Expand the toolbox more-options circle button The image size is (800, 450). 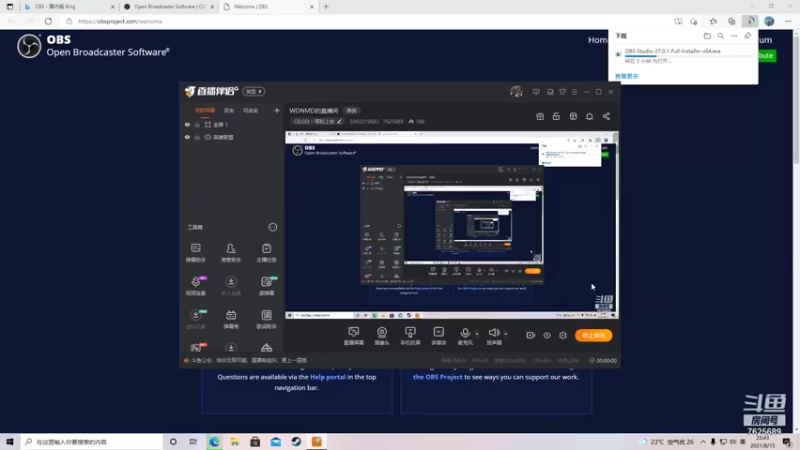point(272,227)
